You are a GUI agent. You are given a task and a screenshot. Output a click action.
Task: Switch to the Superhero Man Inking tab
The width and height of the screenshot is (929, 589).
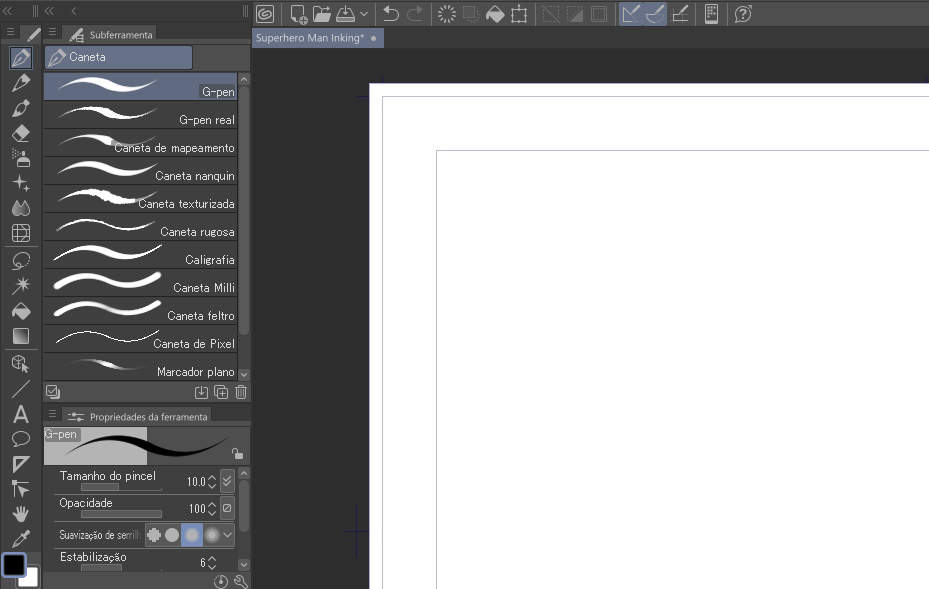pyautogui.click(x=310, y=38)
